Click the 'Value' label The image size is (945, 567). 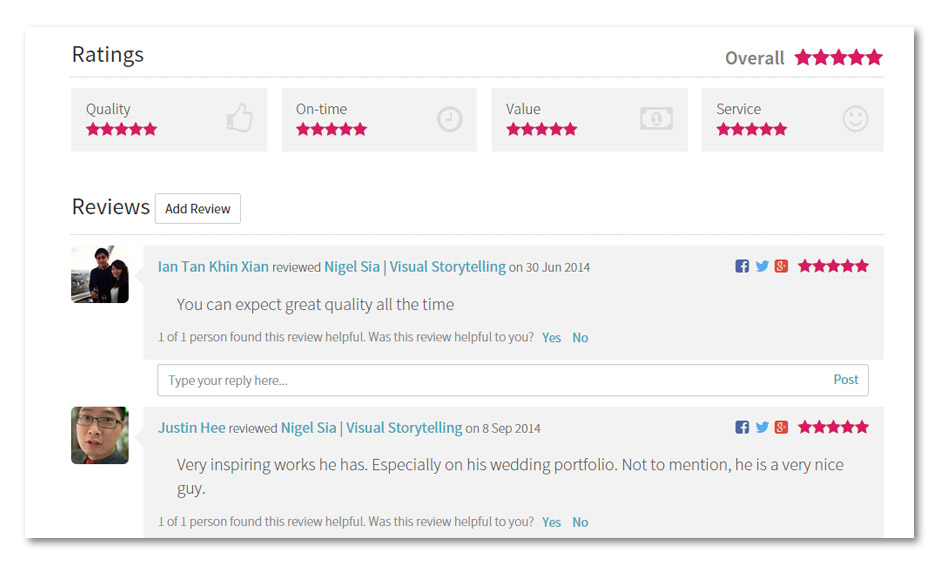pos(523,109)
